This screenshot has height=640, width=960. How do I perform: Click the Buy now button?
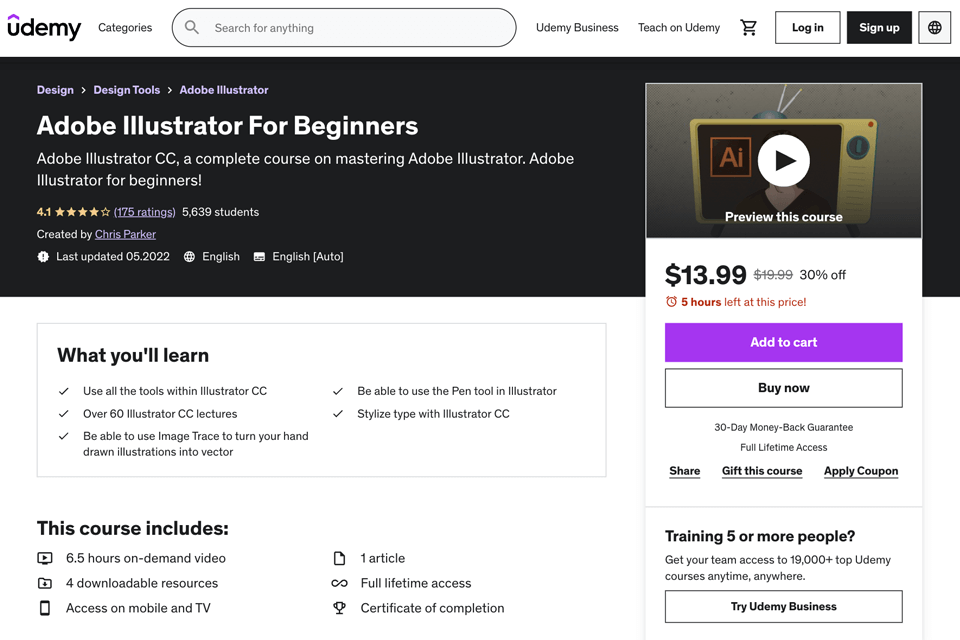click(784, 388)
